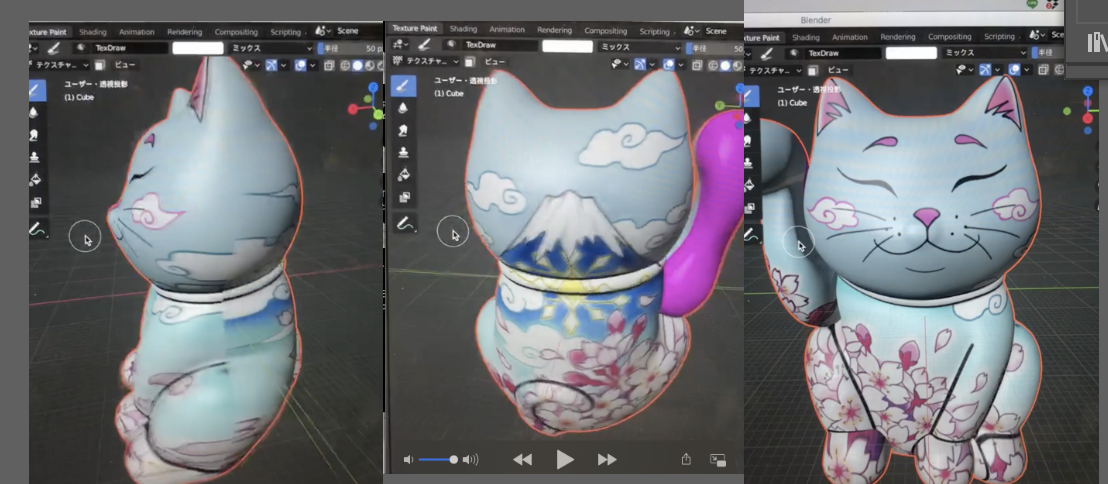Select Mask tool in Mt. Fuji back-view window
This screenshot has width=1108, height=484.
[403, 197]
